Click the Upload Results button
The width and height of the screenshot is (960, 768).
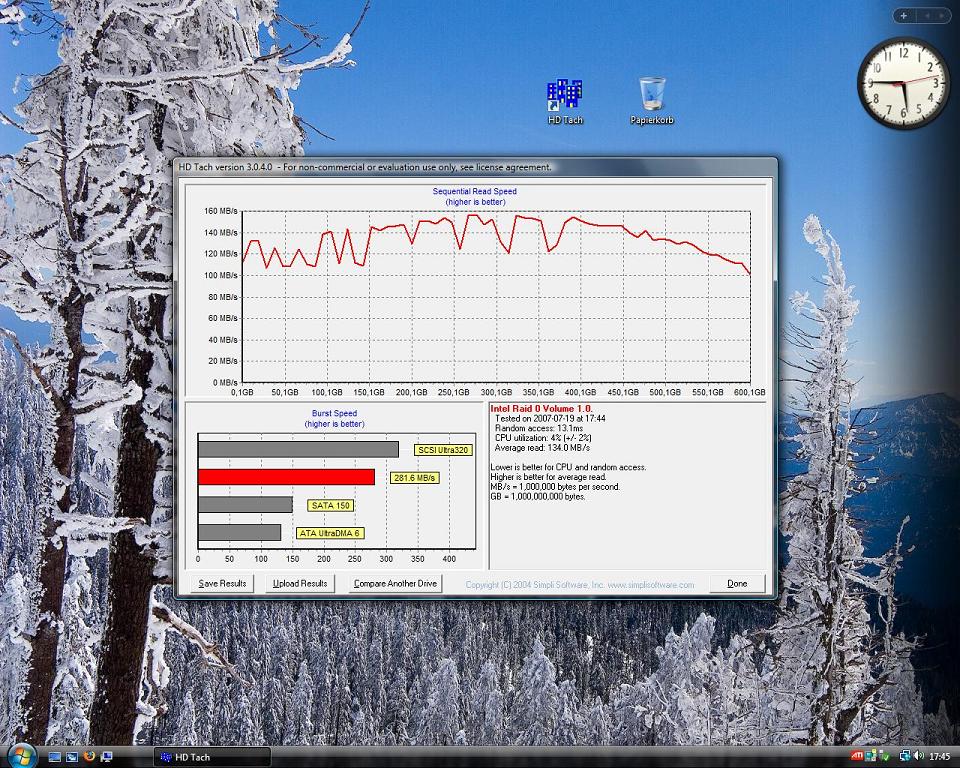[300, 584]
